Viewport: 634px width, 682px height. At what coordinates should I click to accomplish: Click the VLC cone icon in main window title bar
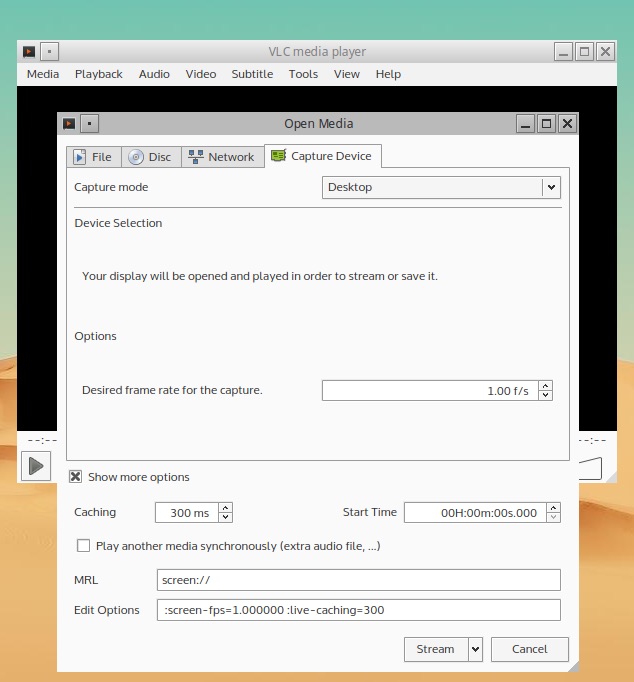30,51
